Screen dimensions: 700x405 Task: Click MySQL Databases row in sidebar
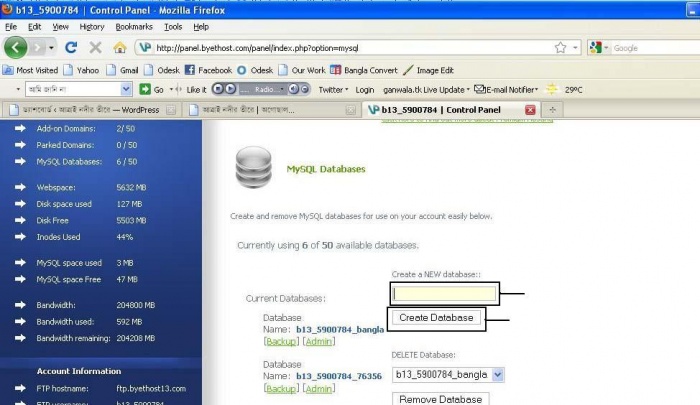[x=76, y=162]
